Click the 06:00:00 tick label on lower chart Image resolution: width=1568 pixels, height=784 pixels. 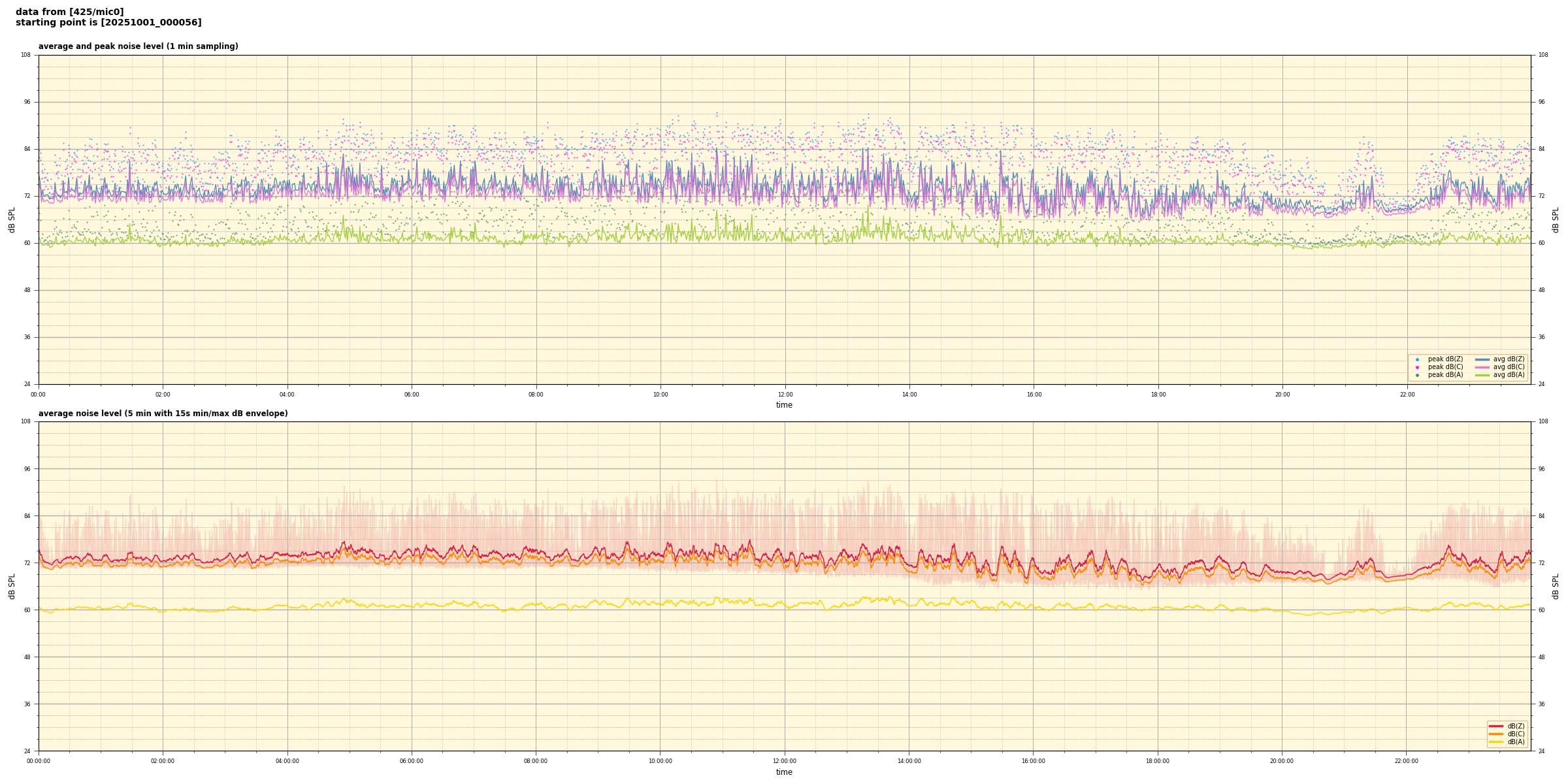tap(412, 761)
